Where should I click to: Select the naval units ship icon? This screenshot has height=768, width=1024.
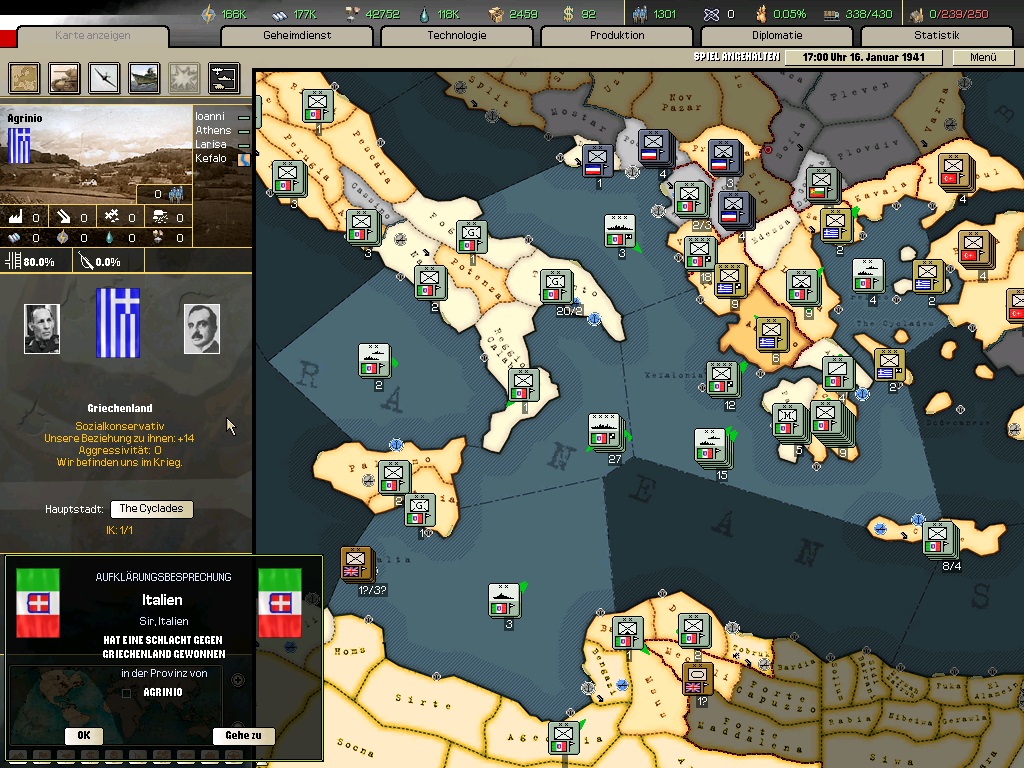click(x=144, y=77)
